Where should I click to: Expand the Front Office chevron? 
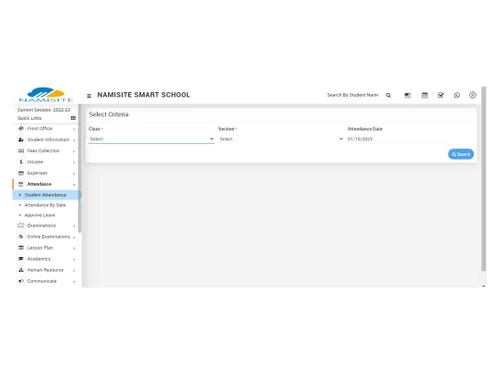(x=74, y=129)
